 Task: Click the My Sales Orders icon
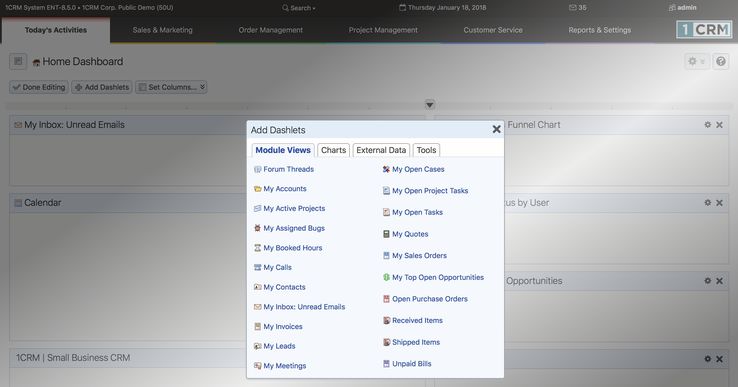point(386,256)
